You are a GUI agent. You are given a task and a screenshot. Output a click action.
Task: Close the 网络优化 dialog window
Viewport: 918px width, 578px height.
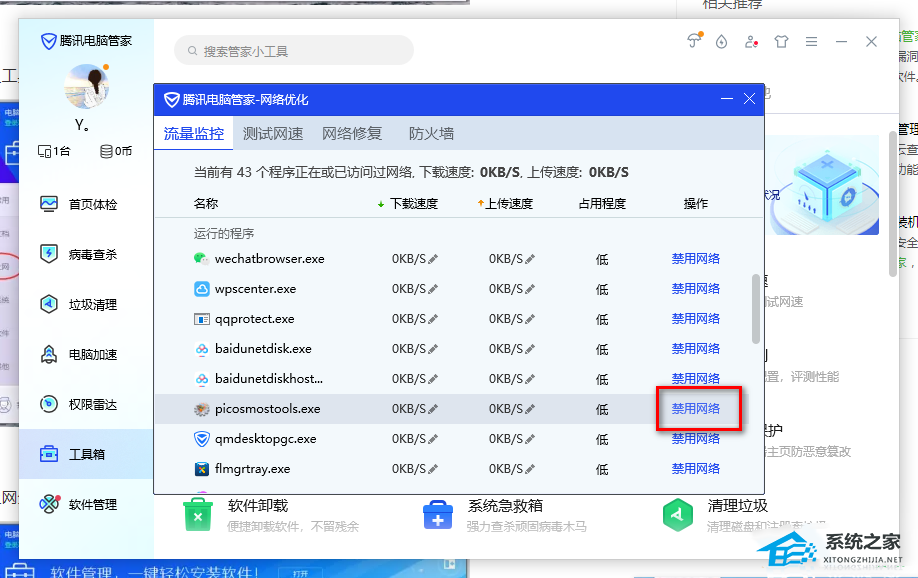pyautogui.click(x=749, y=99)
